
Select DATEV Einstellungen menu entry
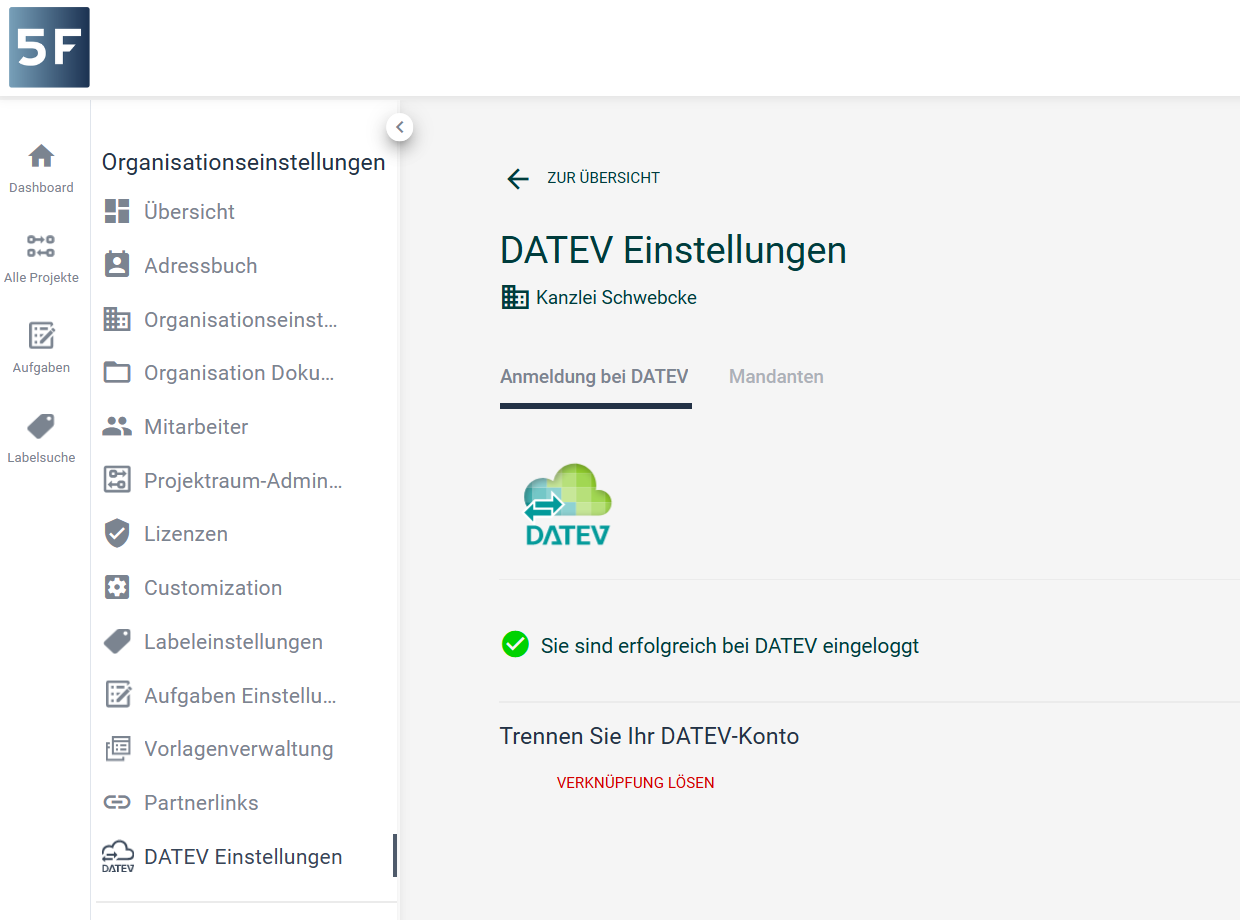[x=243, y=857]
